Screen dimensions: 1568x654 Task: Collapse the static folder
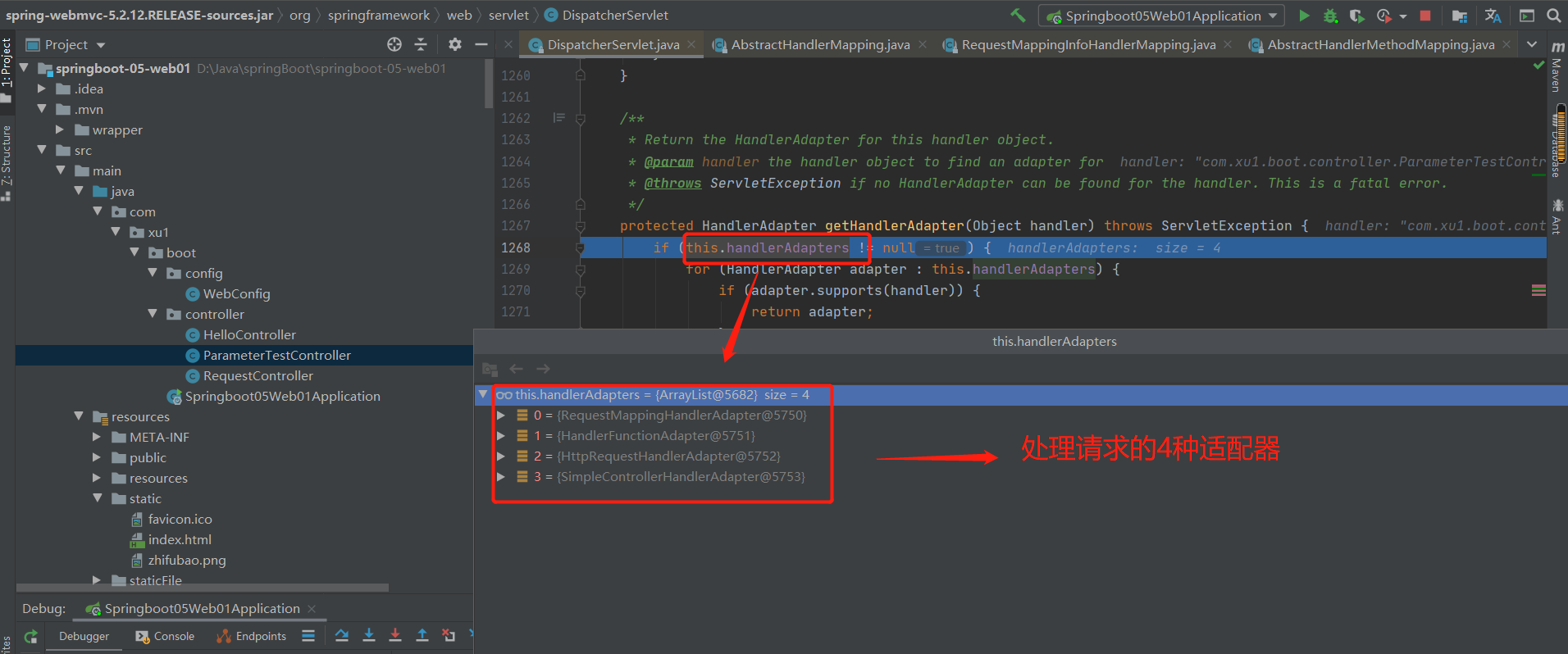click(x=97, y=498)
